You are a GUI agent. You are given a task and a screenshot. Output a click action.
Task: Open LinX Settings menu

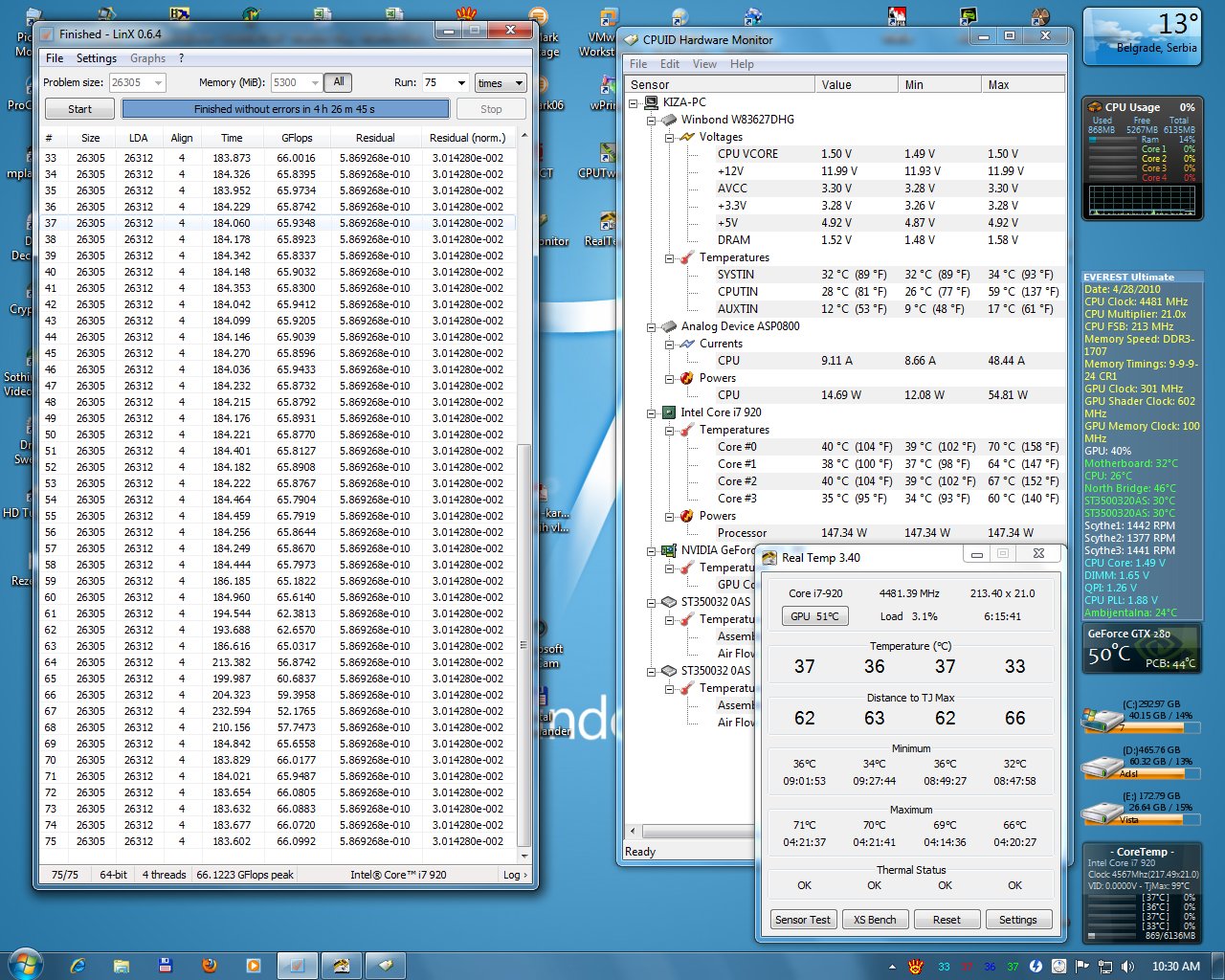coord(97,58)
